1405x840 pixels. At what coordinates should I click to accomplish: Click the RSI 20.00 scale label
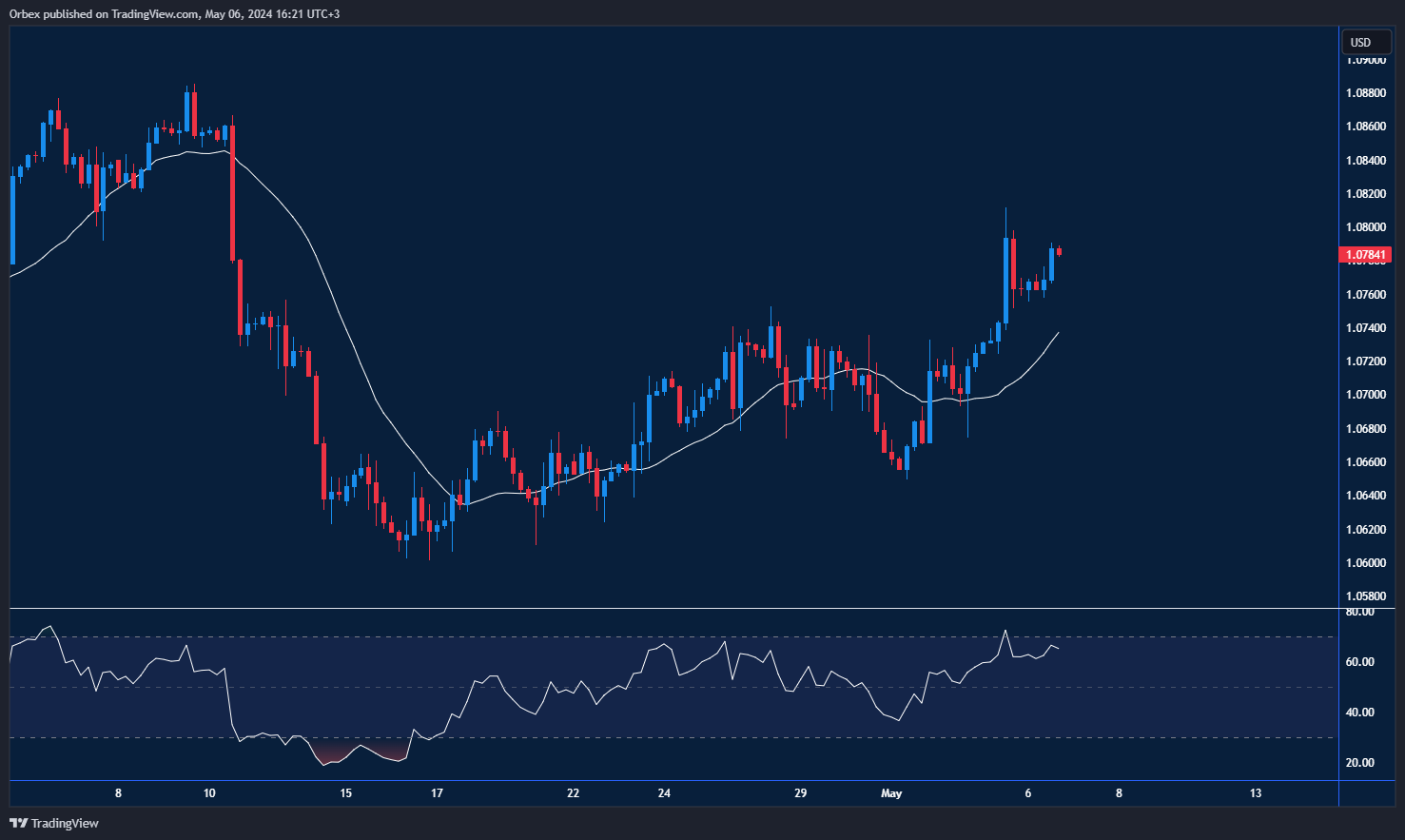point(1359,763)
